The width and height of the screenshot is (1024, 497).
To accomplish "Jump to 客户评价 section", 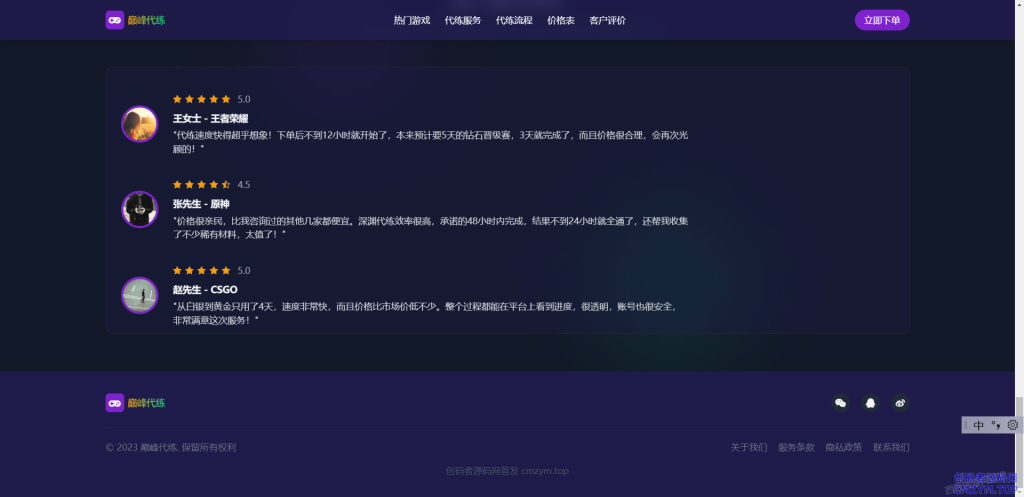I will 607,20.
